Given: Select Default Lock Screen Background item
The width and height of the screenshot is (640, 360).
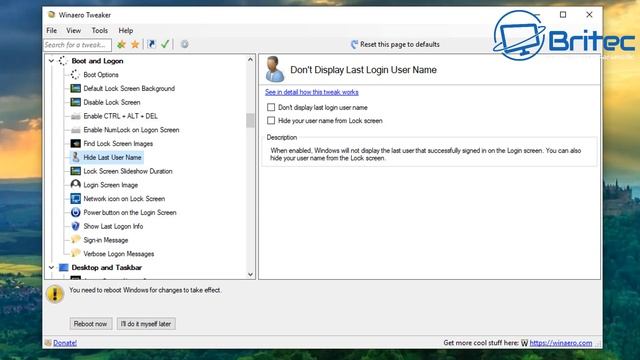Looking at the screenshot, I should (129, 89).
